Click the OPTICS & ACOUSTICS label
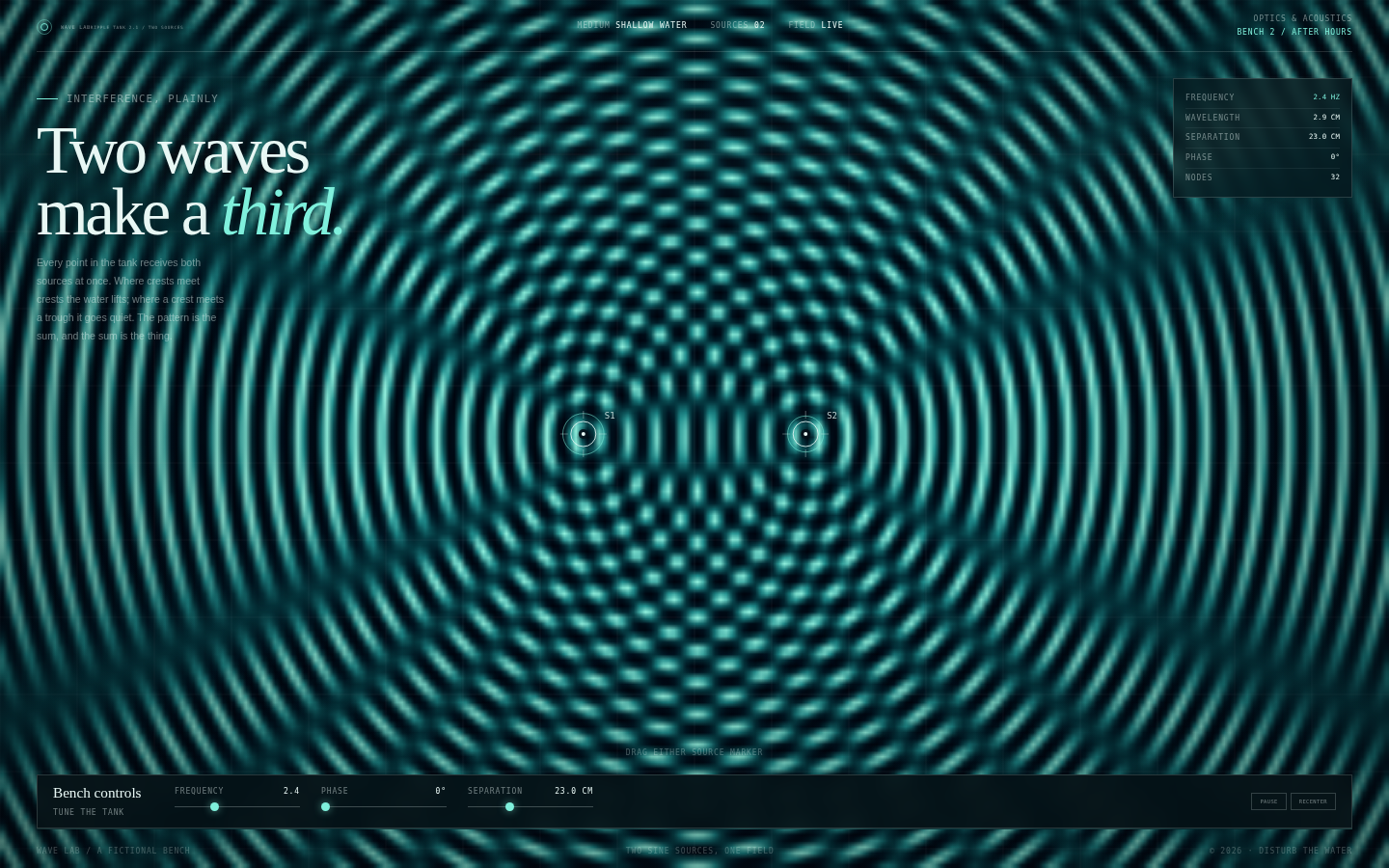This screenshot has width=1389, height=868. point(1302,18)
